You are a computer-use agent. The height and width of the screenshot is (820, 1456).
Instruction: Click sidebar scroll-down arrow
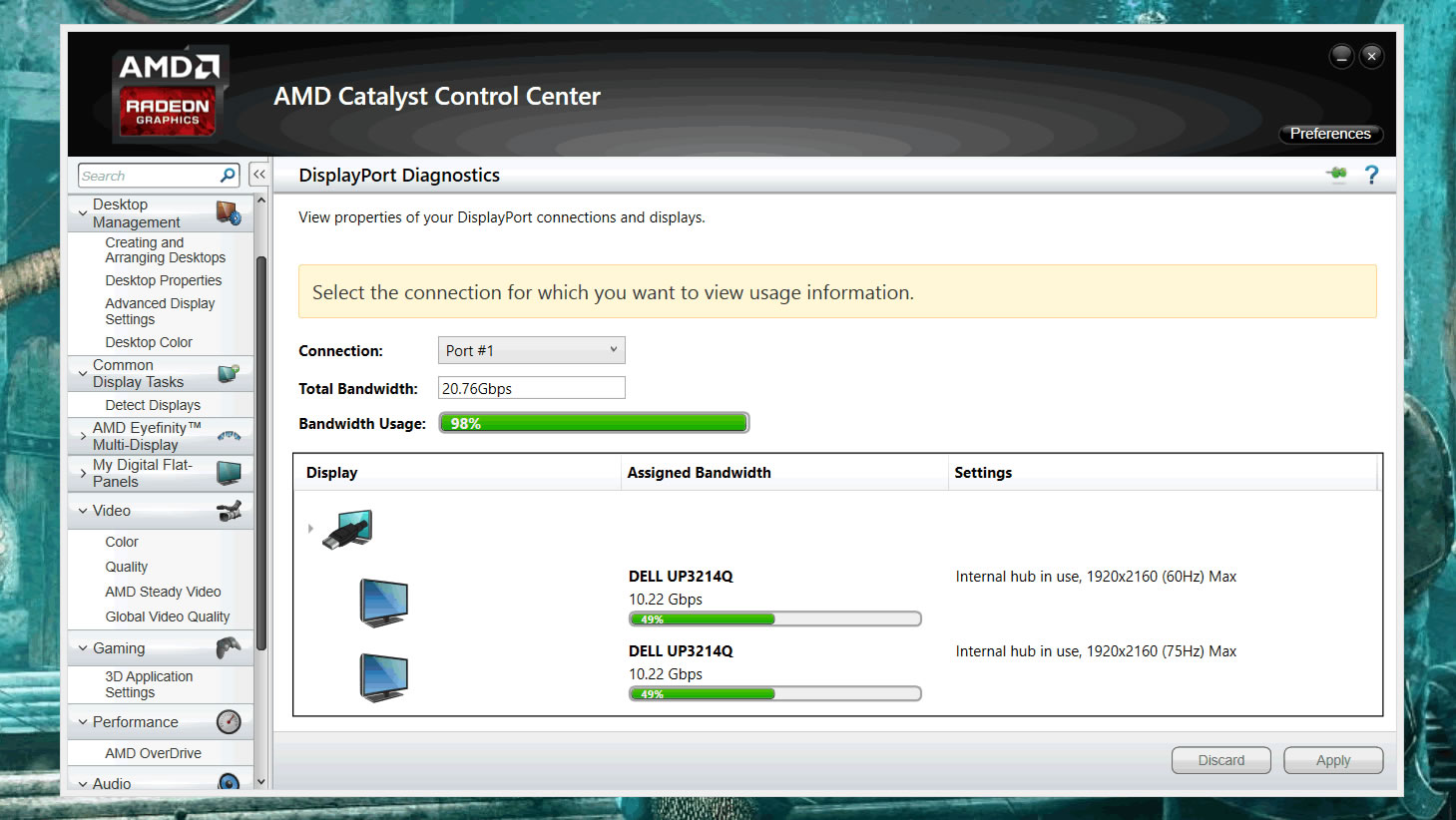click(261, 782)
